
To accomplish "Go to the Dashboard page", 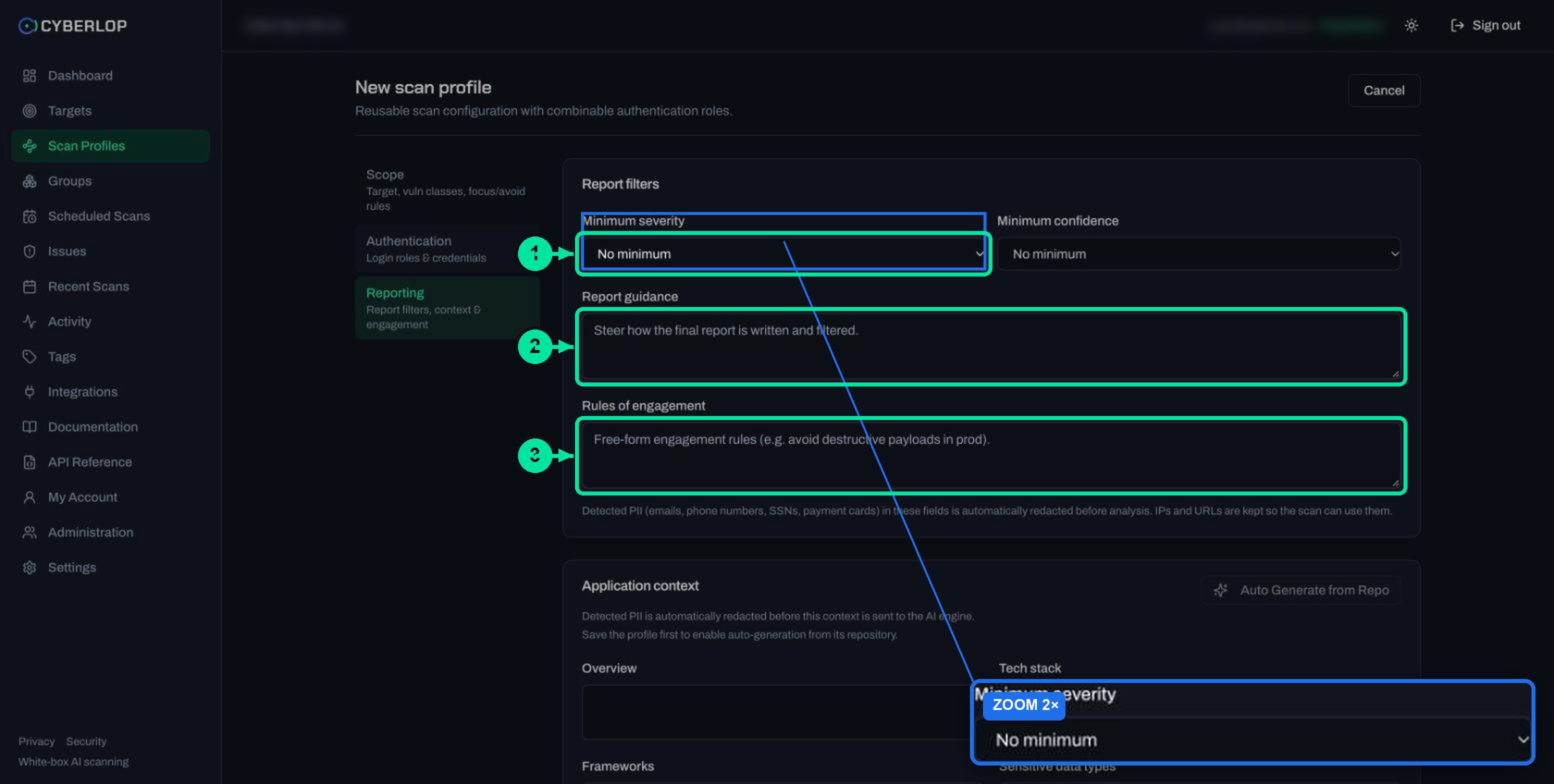I will click(110, 76).
